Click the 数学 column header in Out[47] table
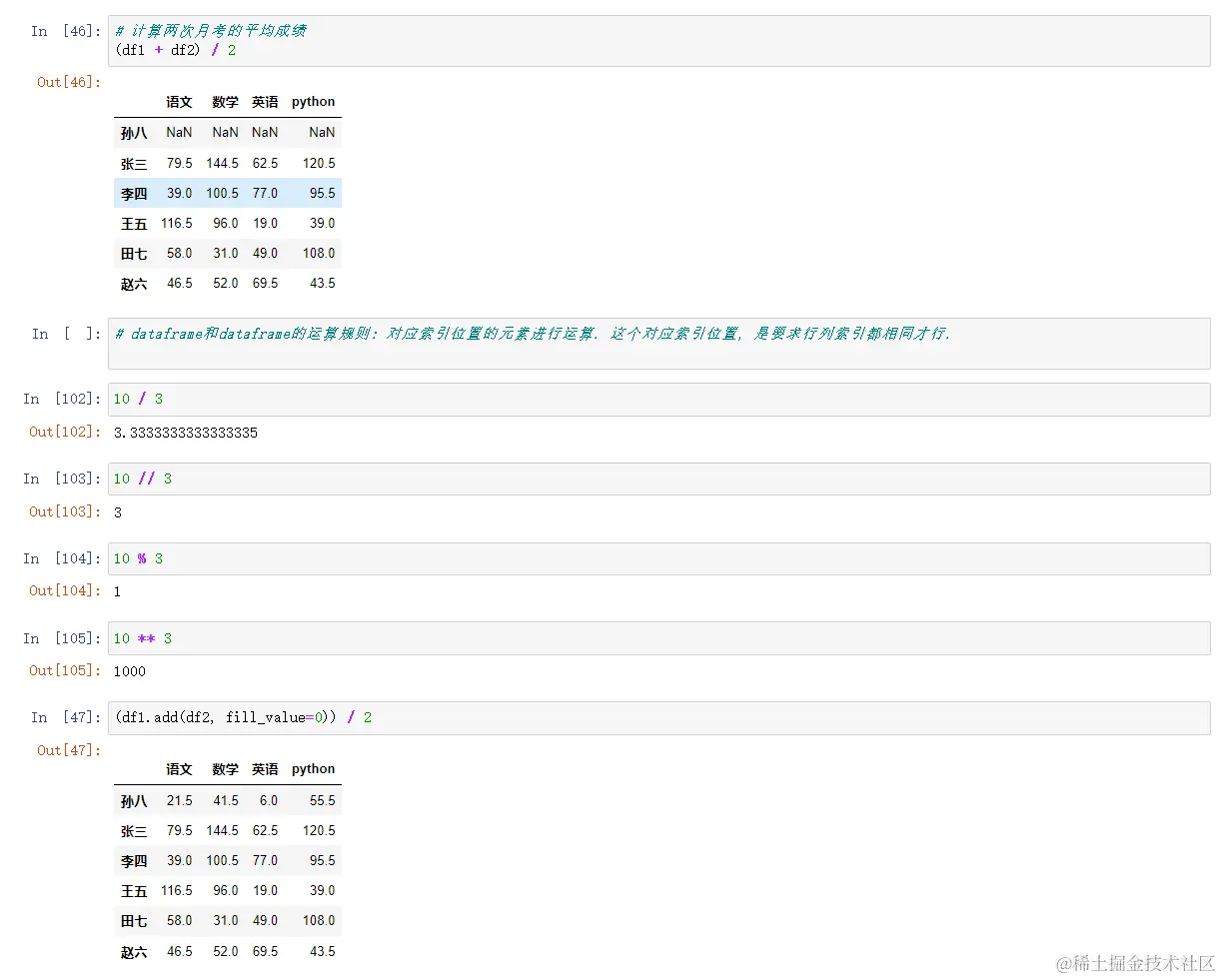 (x=225, y=769)
